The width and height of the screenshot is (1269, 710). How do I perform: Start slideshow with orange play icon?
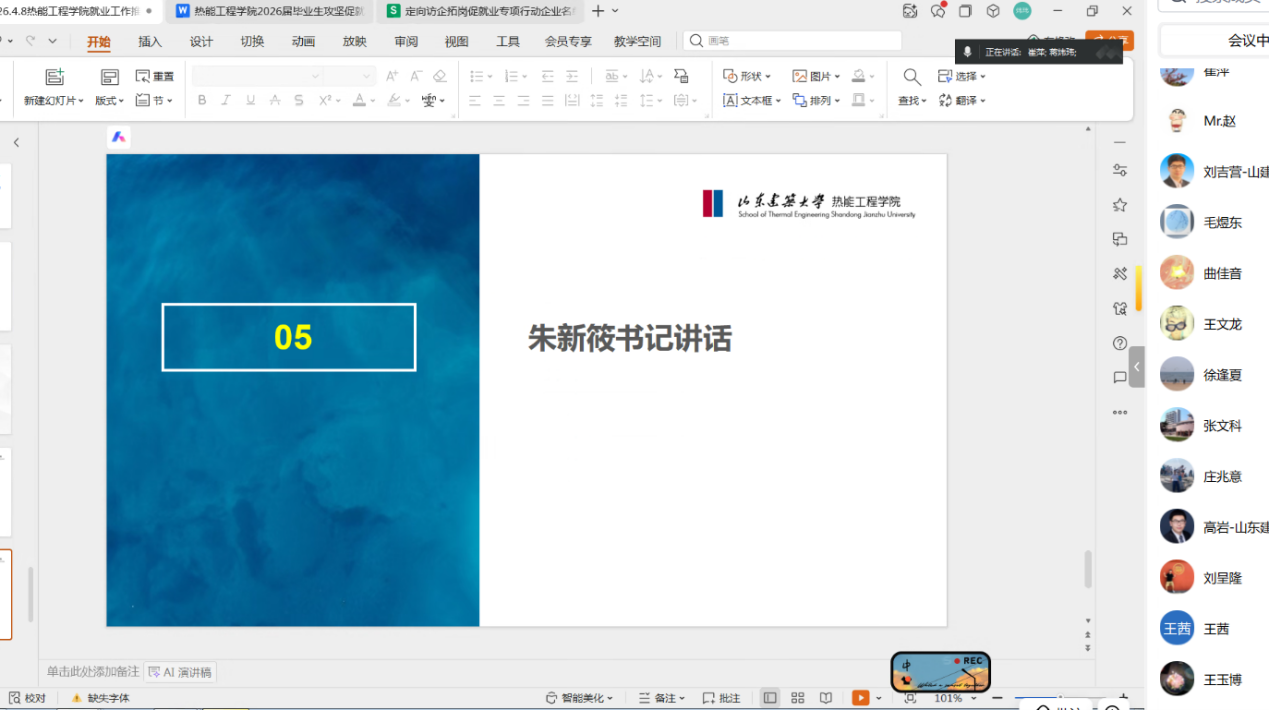860,698
